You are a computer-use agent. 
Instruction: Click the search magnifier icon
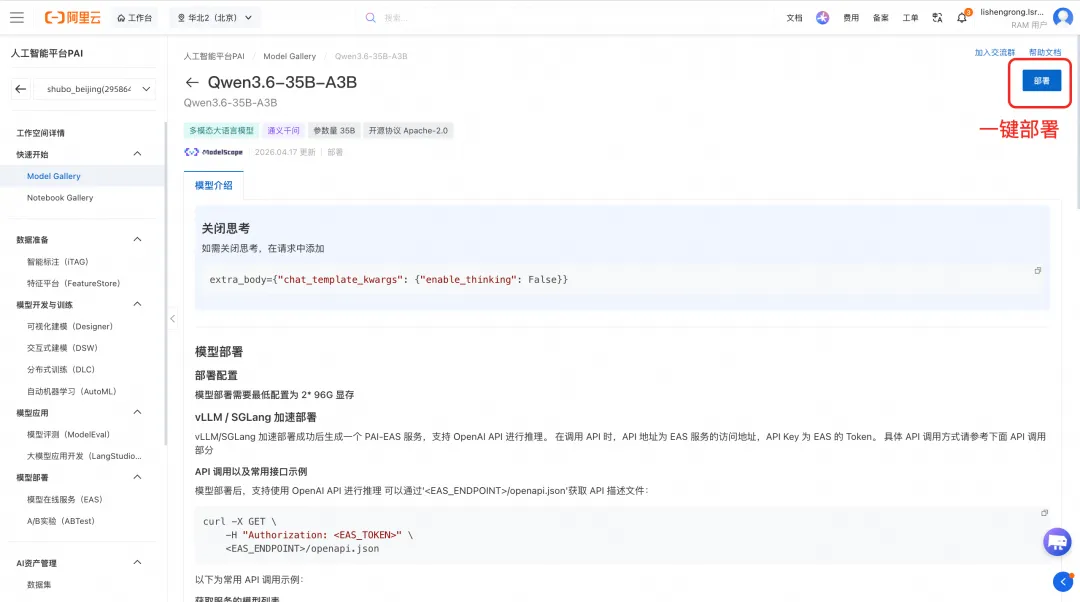pyautogui.click(x=371, y=18)
